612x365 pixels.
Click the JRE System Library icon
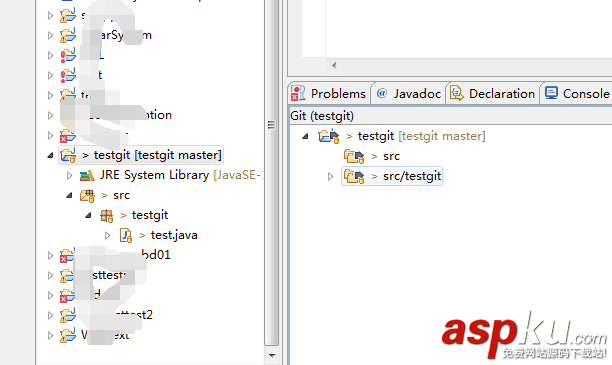click(x=87, y=175)
